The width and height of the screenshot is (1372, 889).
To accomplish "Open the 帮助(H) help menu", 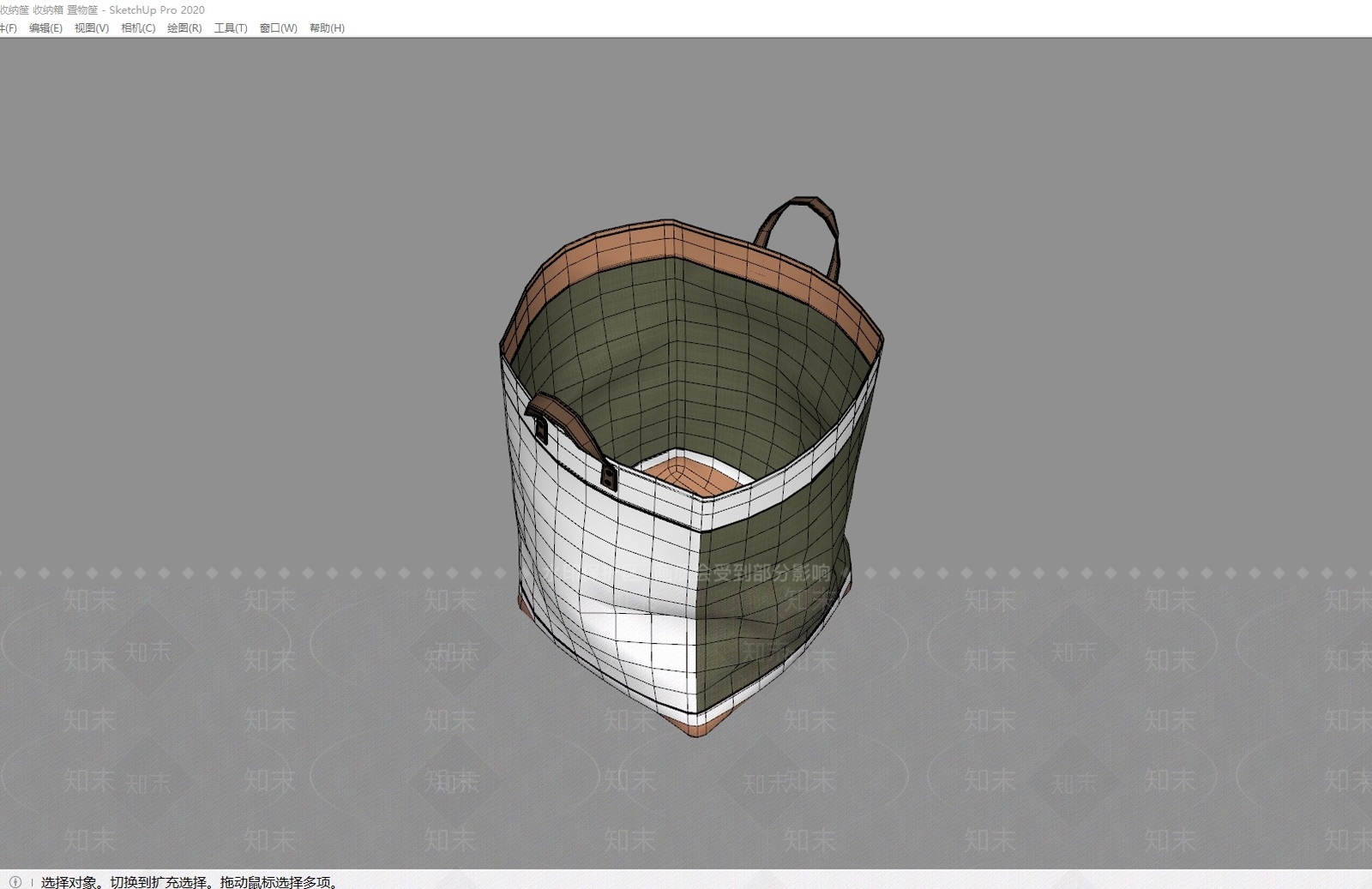I will click(x=327, y=28).
